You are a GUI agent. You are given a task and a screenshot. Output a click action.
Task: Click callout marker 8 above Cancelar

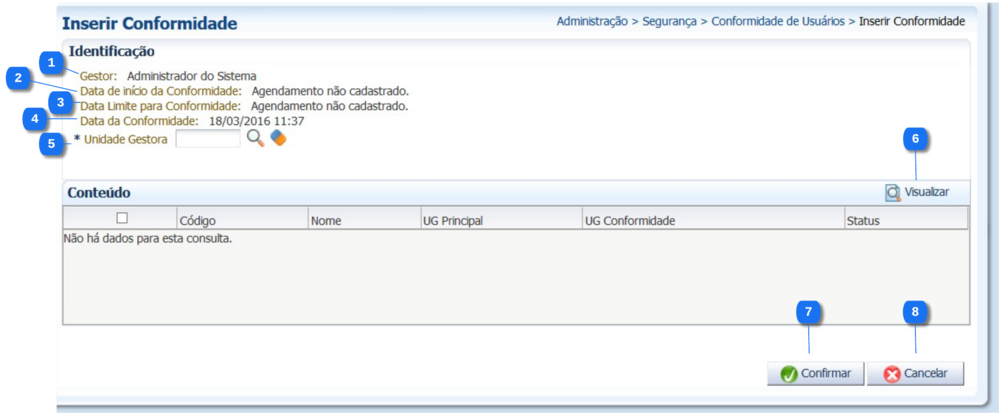(915, 312)
